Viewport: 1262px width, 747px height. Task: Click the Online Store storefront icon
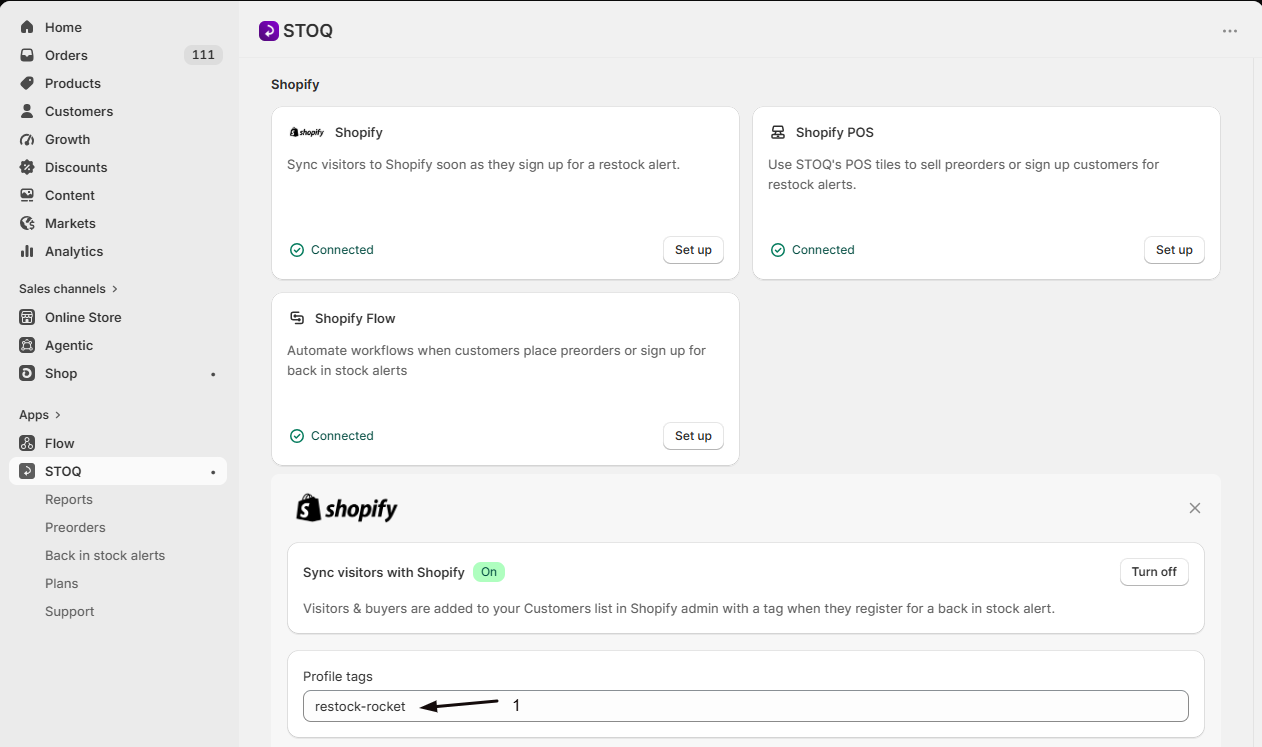coord(27,317)
